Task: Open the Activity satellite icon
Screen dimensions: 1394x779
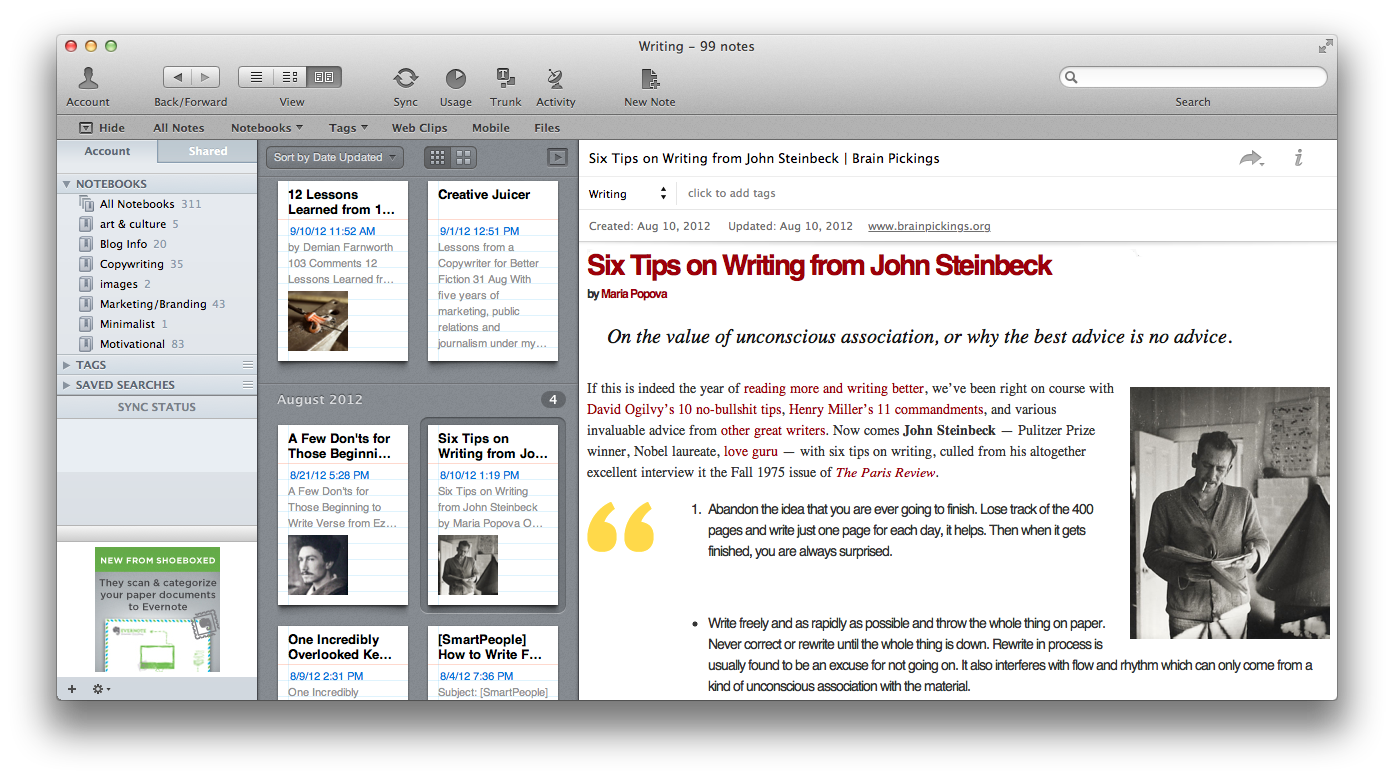Action: click(555, 79)
